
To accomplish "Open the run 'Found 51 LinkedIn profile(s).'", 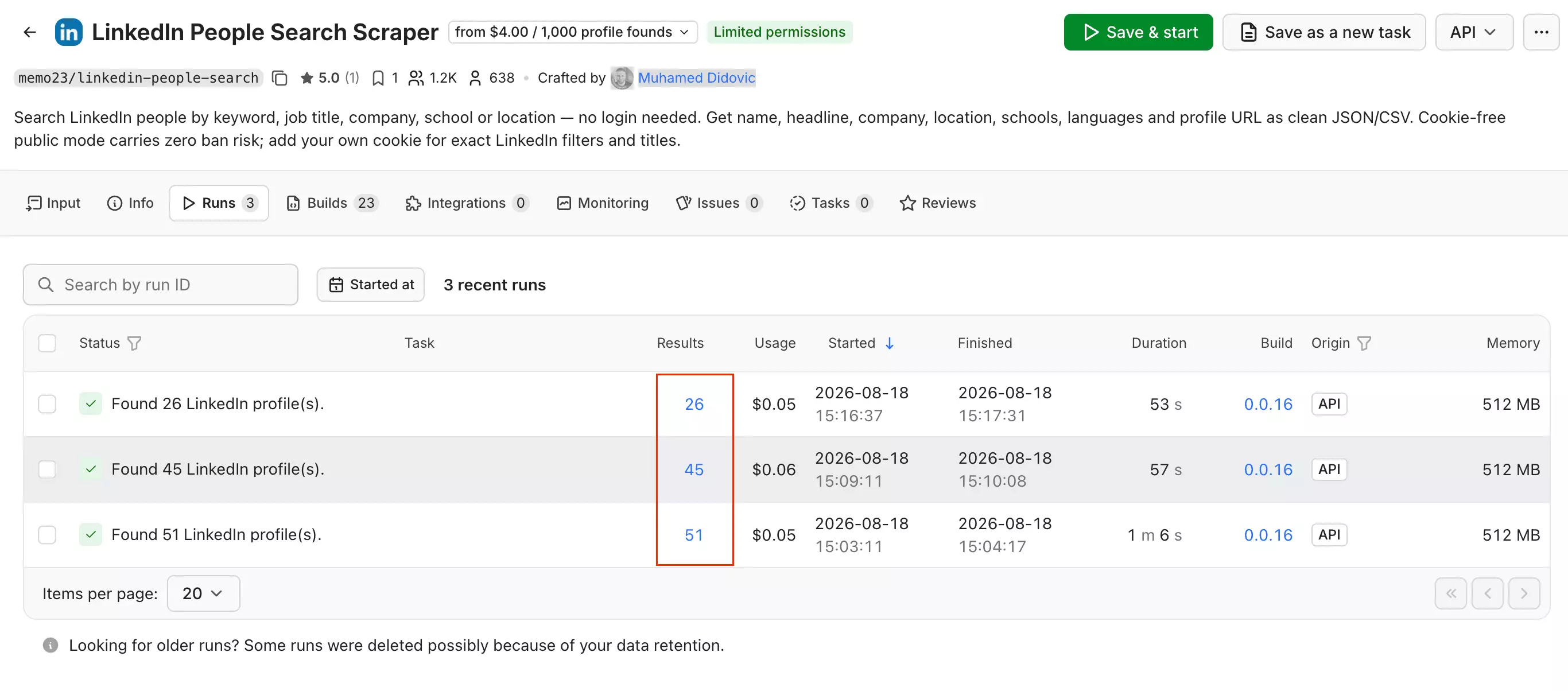I will [x=217, y=535].
